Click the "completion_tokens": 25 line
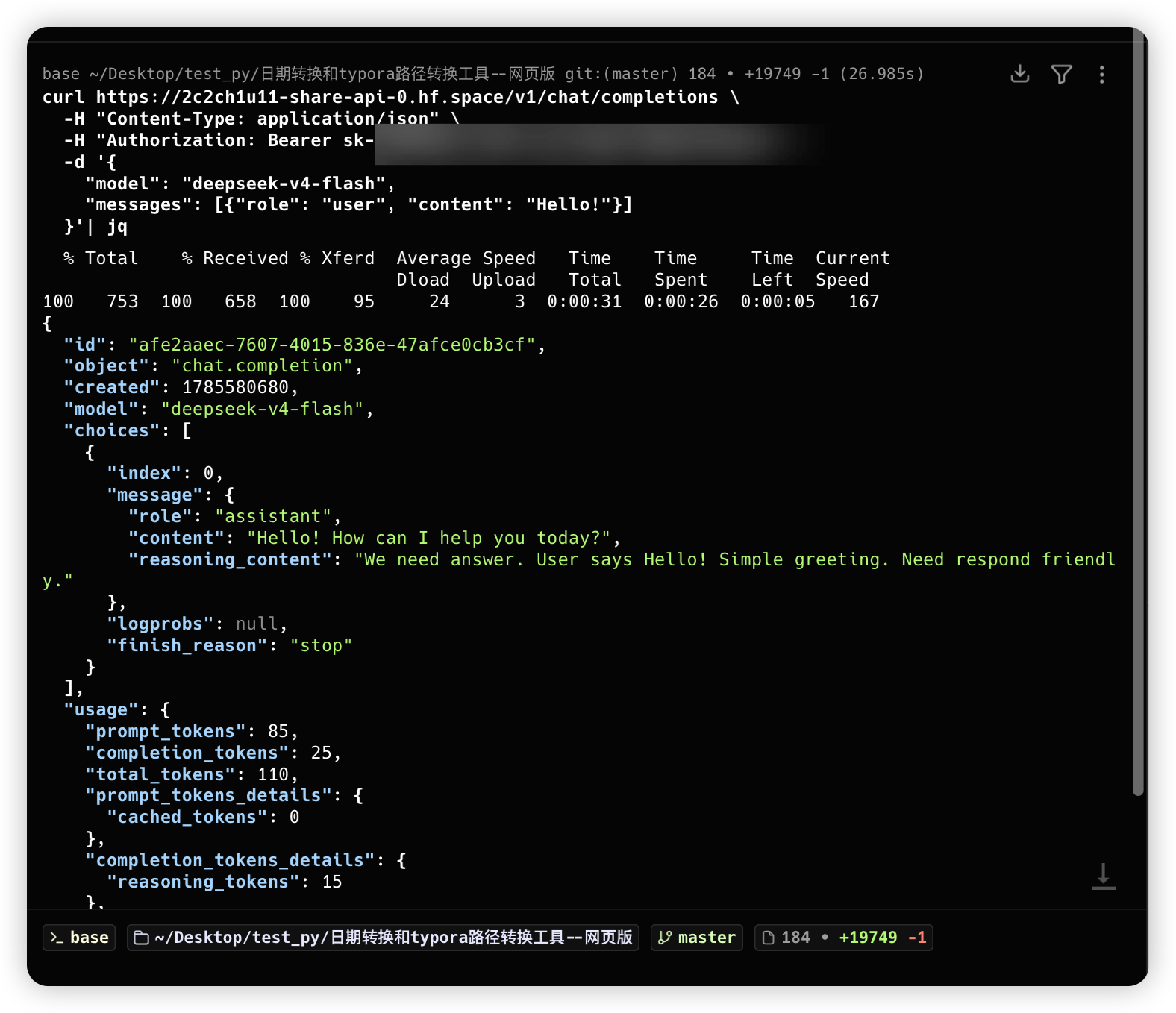The width and height of the screenshot is (1176, 1013). pos(213,753)
